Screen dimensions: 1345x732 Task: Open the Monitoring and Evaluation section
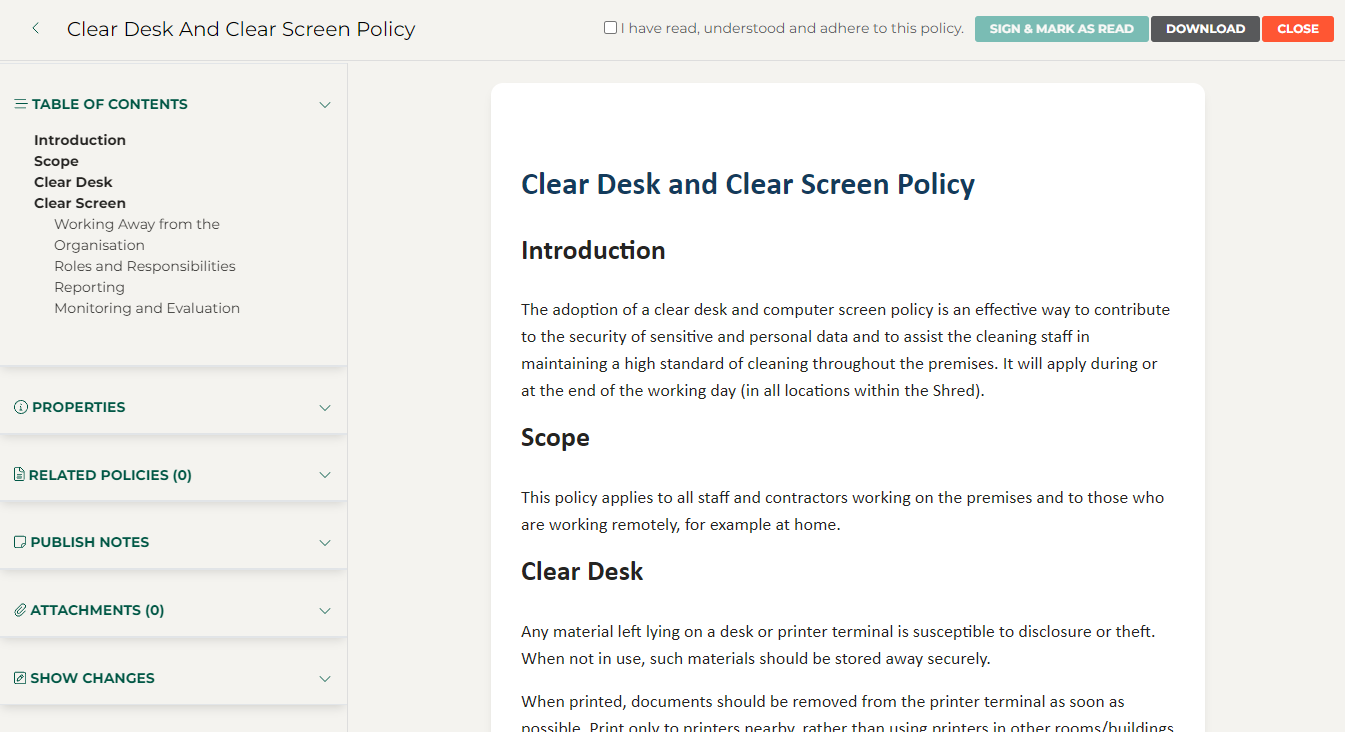coord(147,307)
